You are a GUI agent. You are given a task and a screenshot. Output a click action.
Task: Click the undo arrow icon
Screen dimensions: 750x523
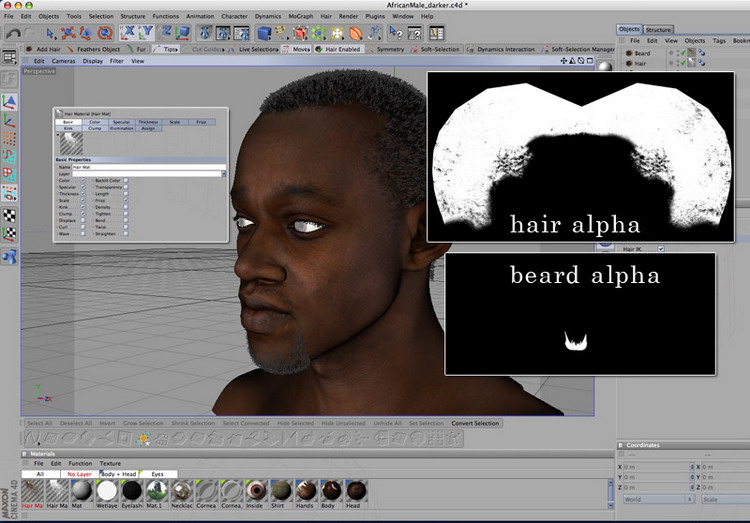point(13,33)
